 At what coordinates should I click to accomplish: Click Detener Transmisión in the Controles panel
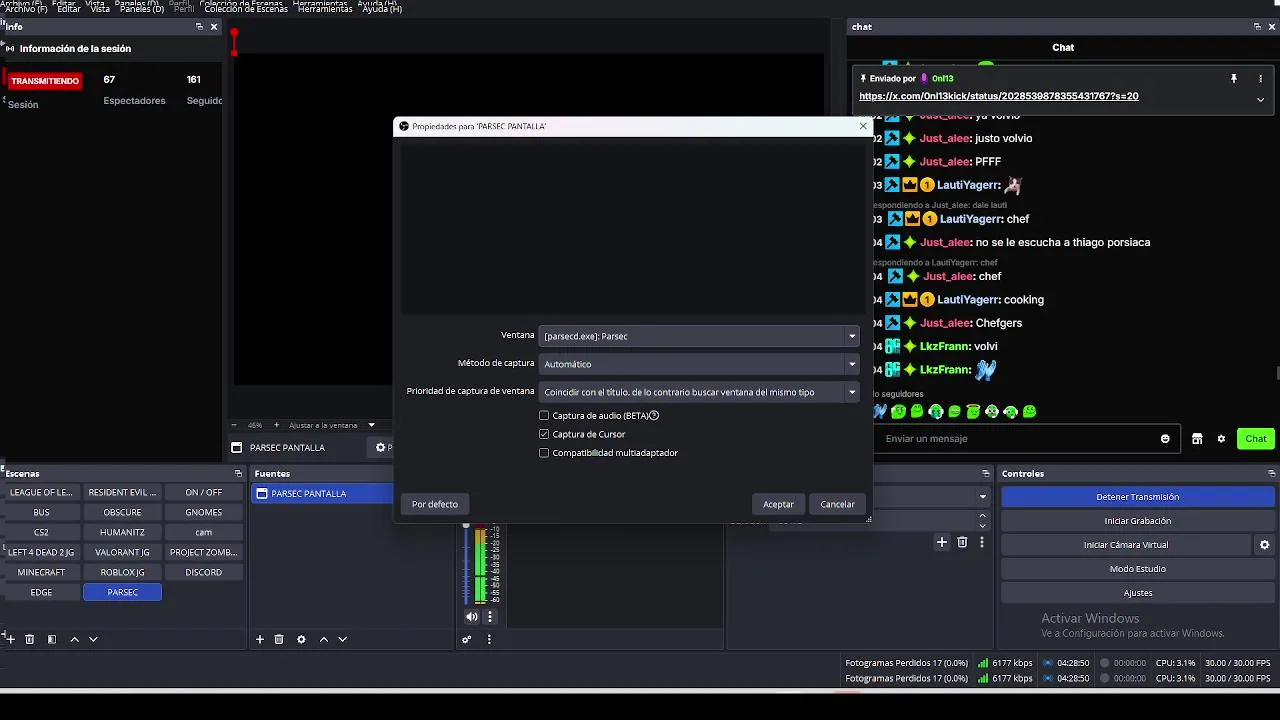[1137, 497]
